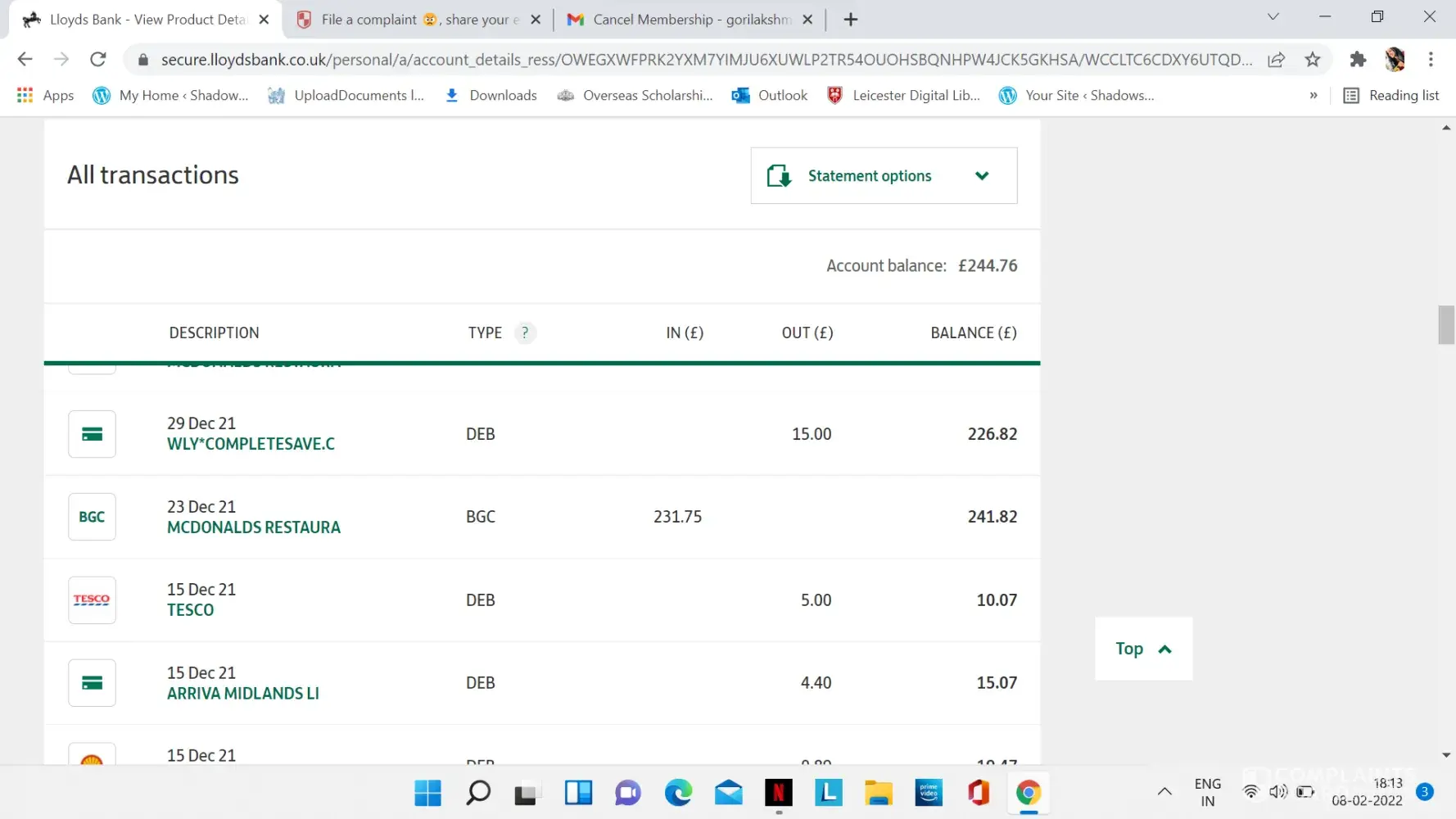Open the Wi-Fi network tray icon
Screen dimensions: 1456x819
pos(1250,792)
